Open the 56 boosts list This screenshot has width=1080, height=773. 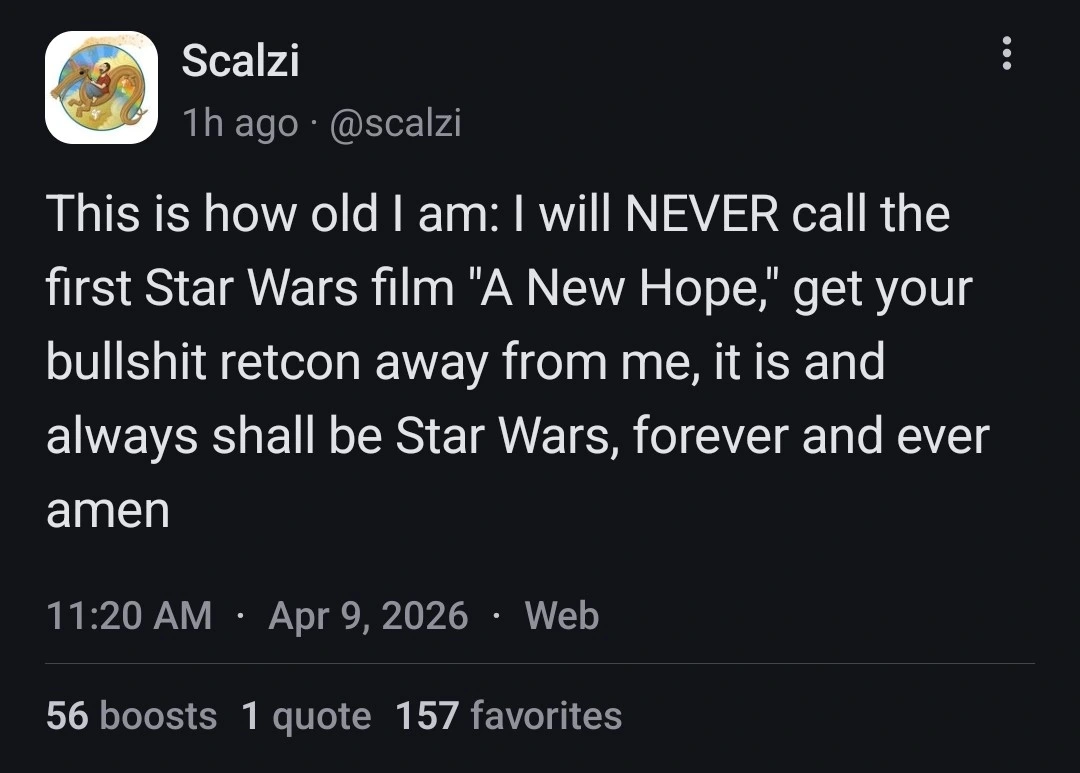tap(130, 716)
